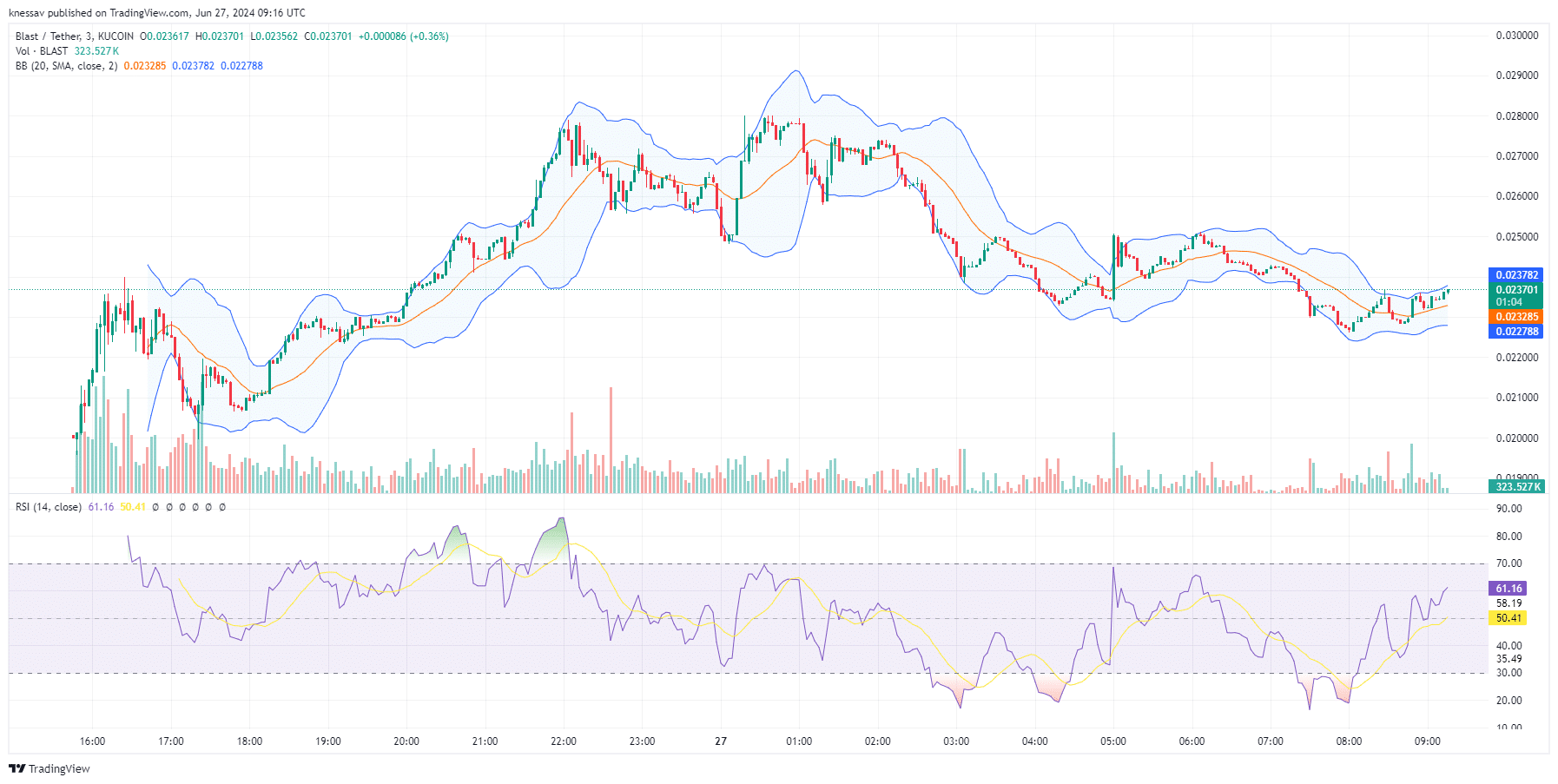
Task: Click the 16:00 label on the time axis
Action: click(92, 741)
